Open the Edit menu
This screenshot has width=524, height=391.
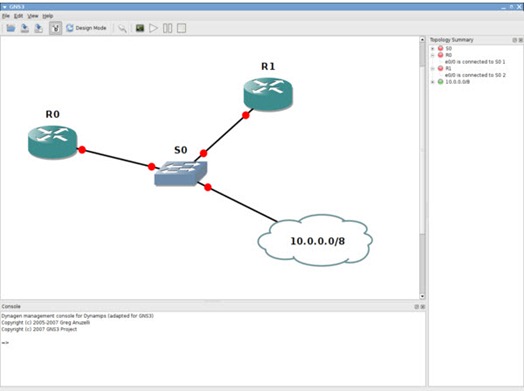(x=18, y=16)
